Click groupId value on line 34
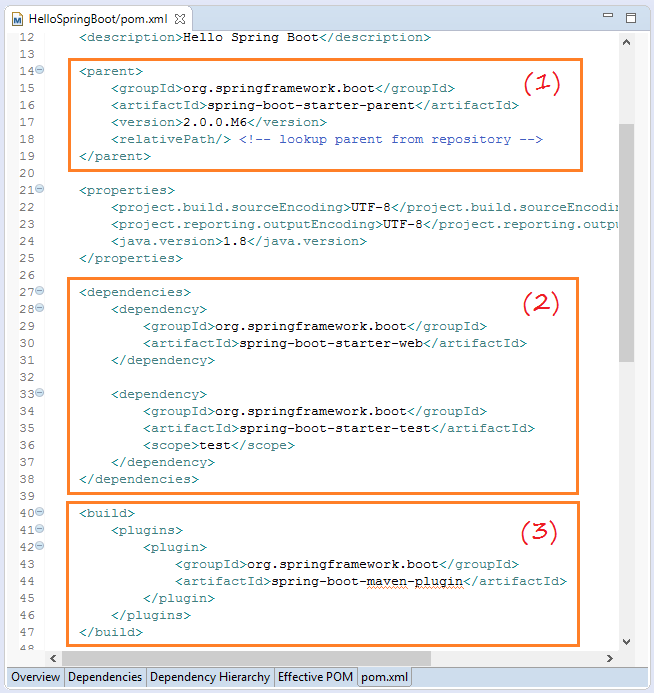This screenshot has height=693, width=654. coord(311,411)
